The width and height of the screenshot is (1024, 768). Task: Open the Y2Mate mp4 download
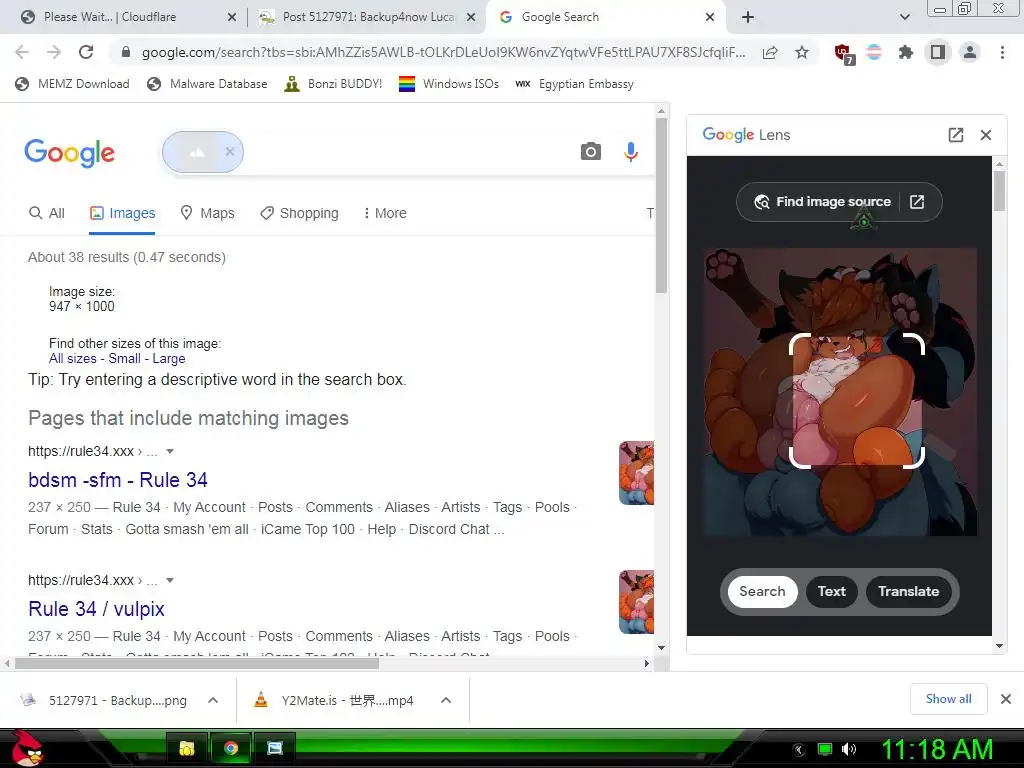[x=334, y=700]
